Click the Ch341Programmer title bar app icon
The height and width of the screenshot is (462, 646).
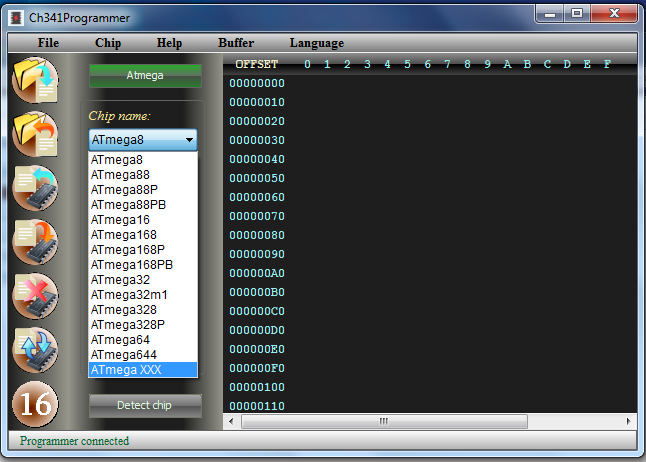pos(16,18)
